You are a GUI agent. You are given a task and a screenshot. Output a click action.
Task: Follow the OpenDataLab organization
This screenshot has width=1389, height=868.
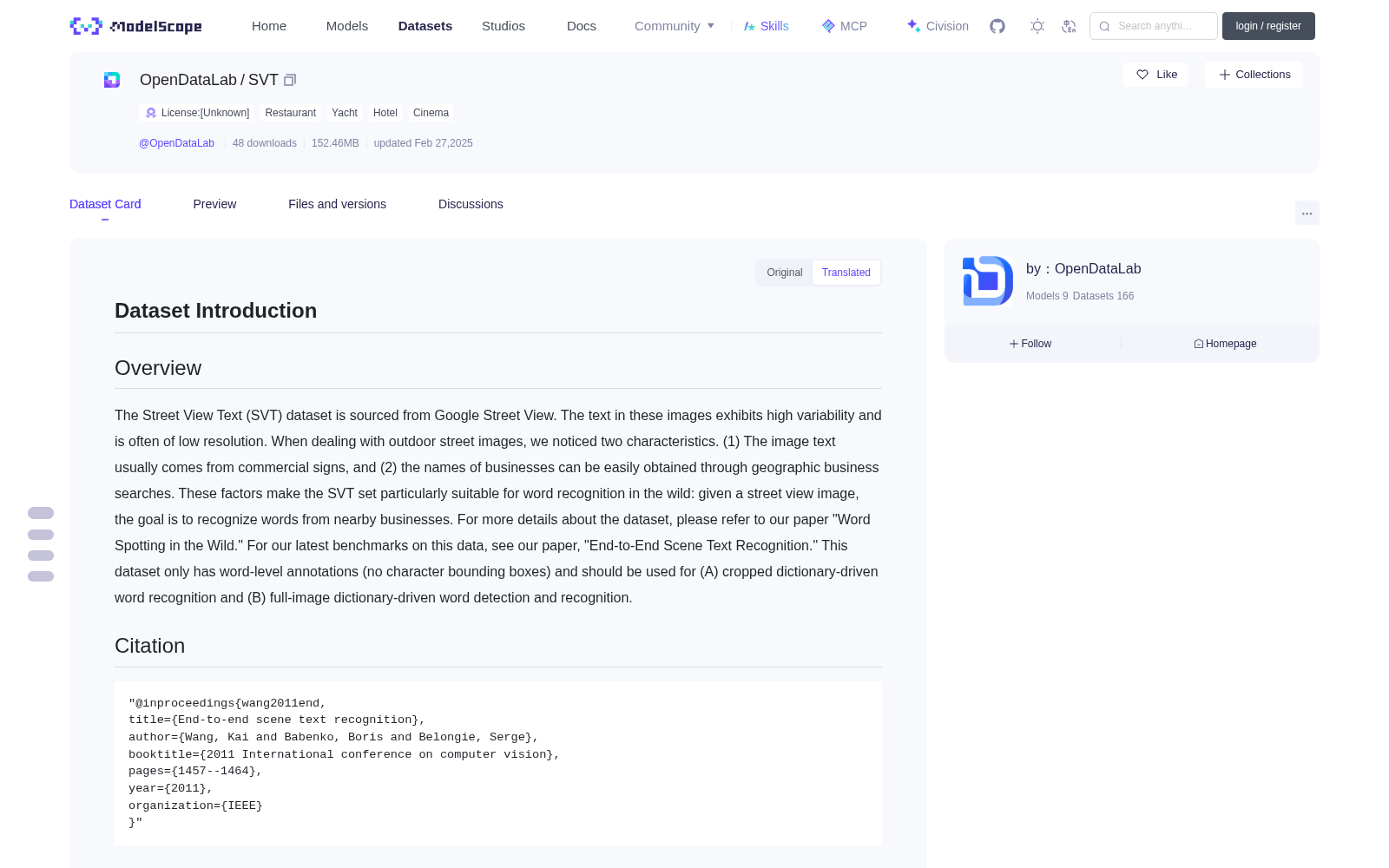click(x=1030, y=344)
